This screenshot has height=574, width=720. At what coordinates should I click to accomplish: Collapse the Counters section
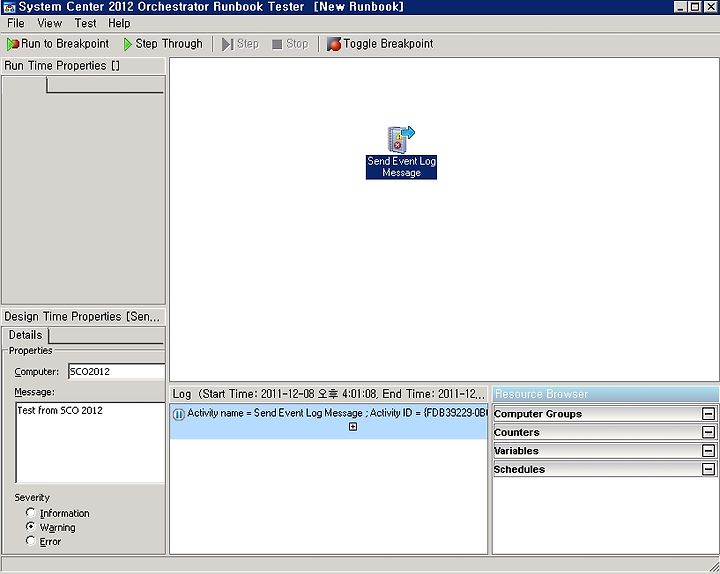point(708,432)
